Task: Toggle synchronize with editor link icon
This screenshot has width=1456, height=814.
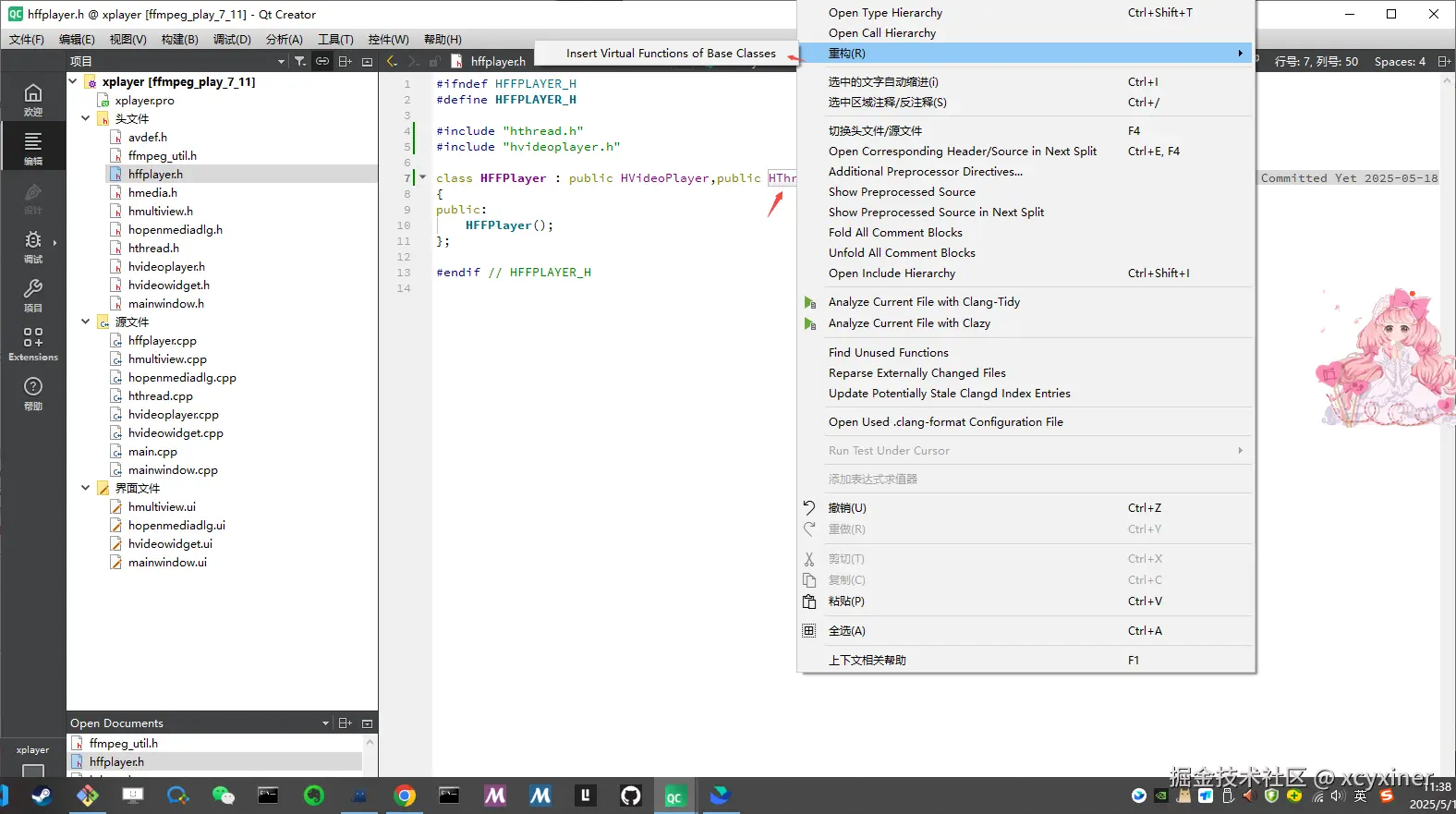Action: [x=322, y=61]
